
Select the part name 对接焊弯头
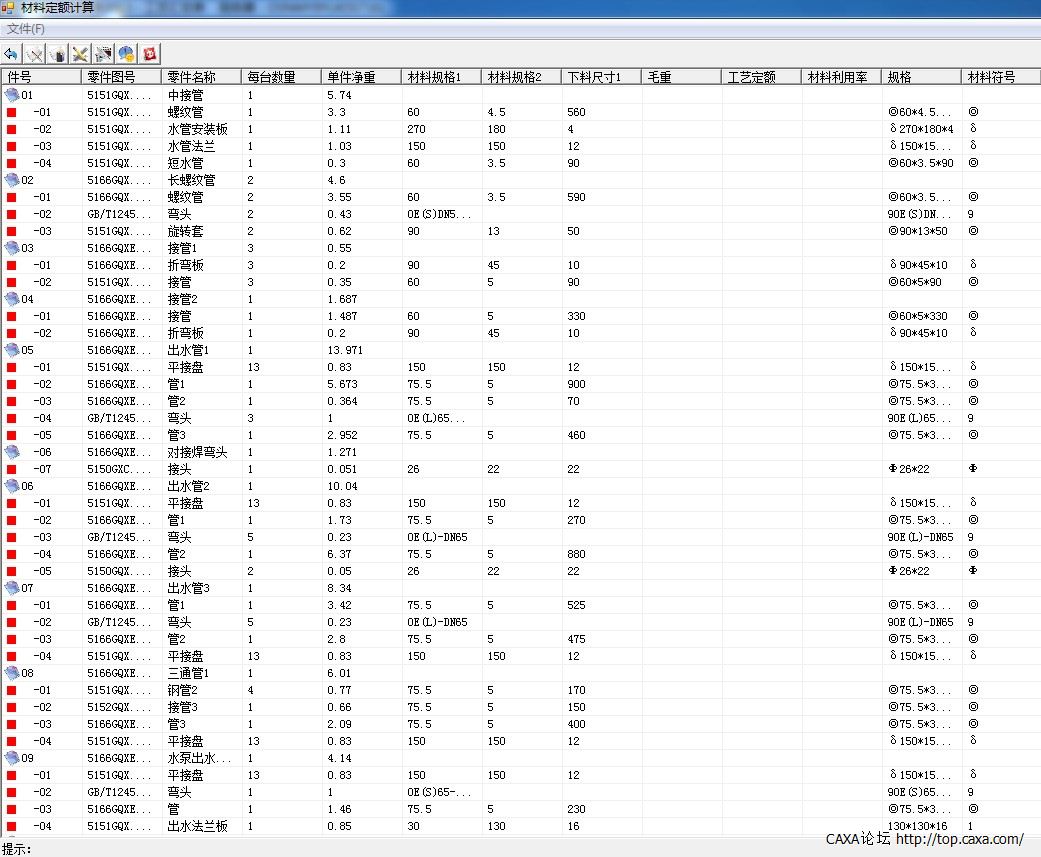tap(197, 452)
